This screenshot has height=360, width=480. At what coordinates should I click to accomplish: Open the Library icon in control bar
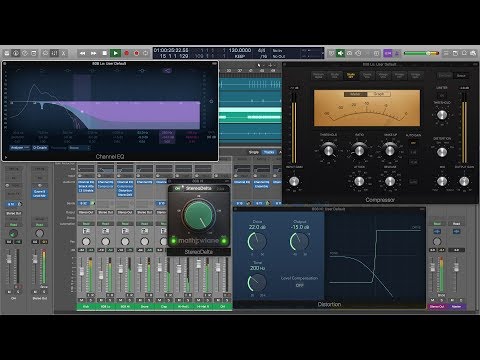coord(7,53)
